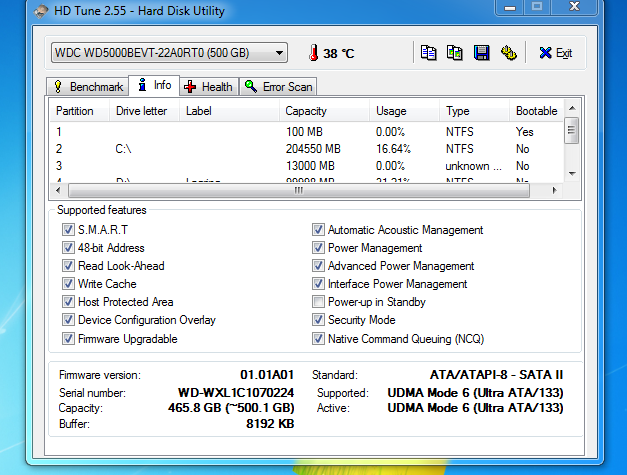The height and width of the screenshot is (475, 627).
Task: Select the "100 MB" capacity cell
Action: (304, 132)
